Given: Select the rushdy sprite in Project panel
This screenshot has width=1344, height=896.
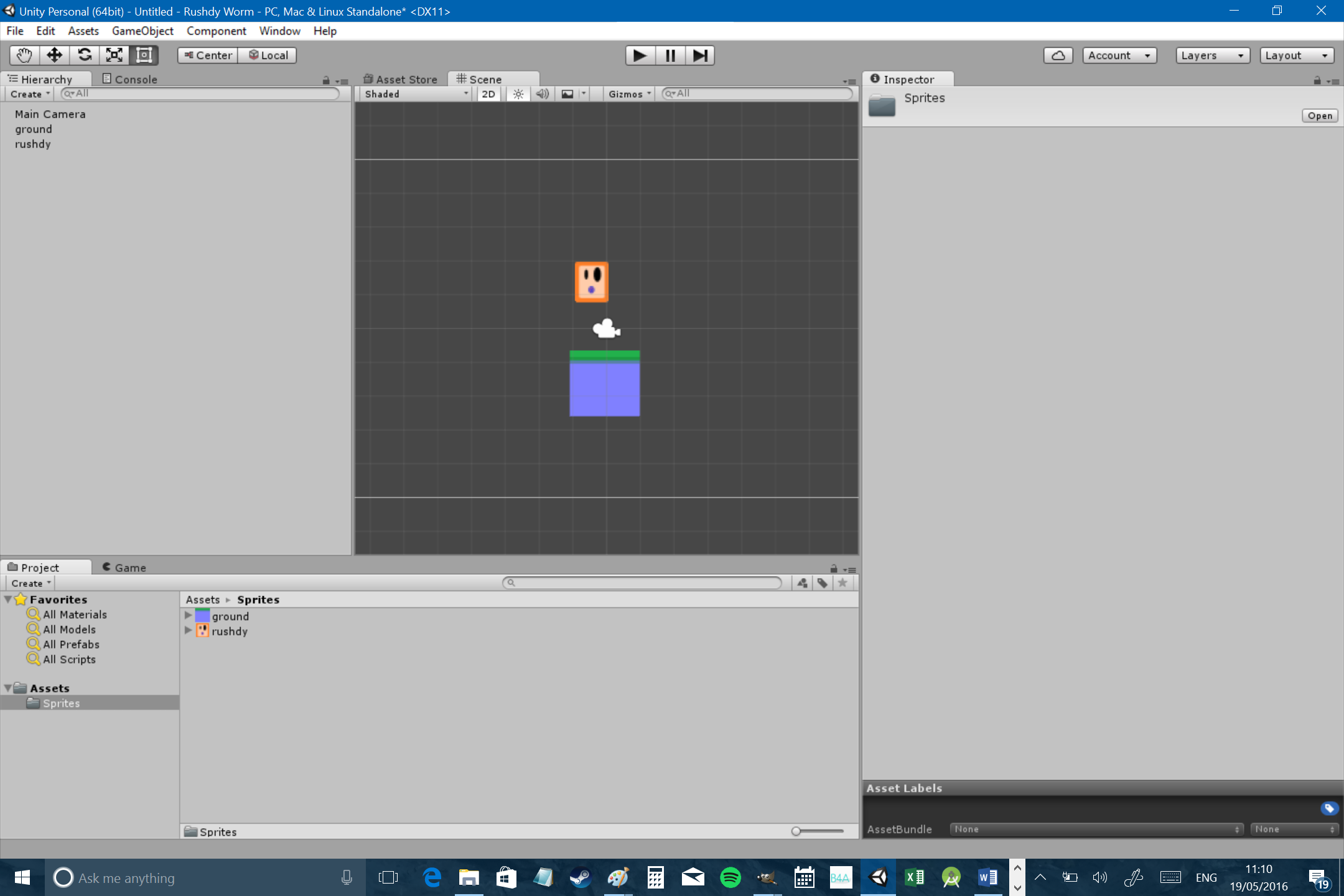Looking at the screenshot, I should pos(228,631).
